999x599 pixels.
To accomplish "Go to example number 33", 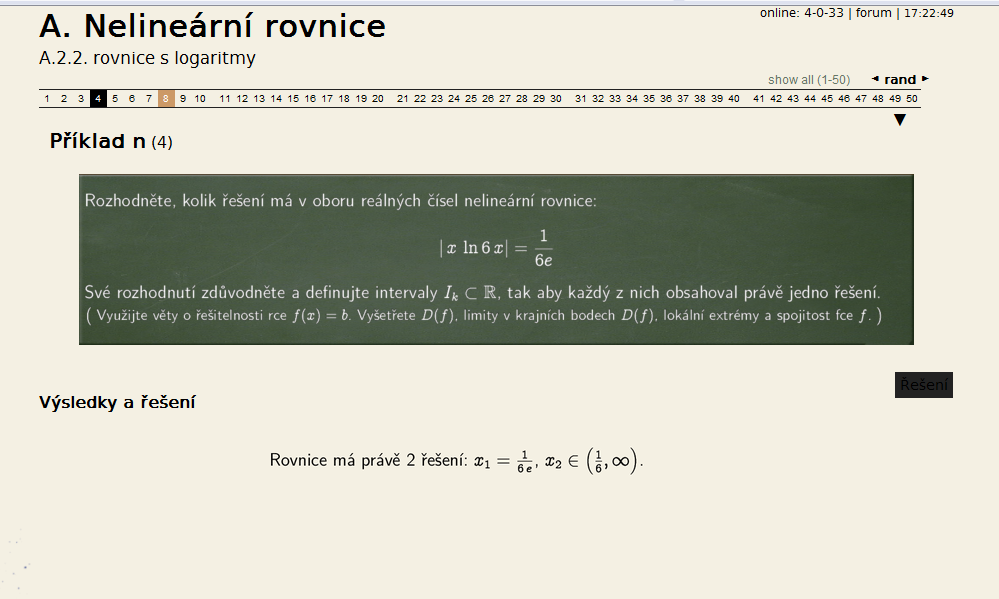I will point(615,98).
